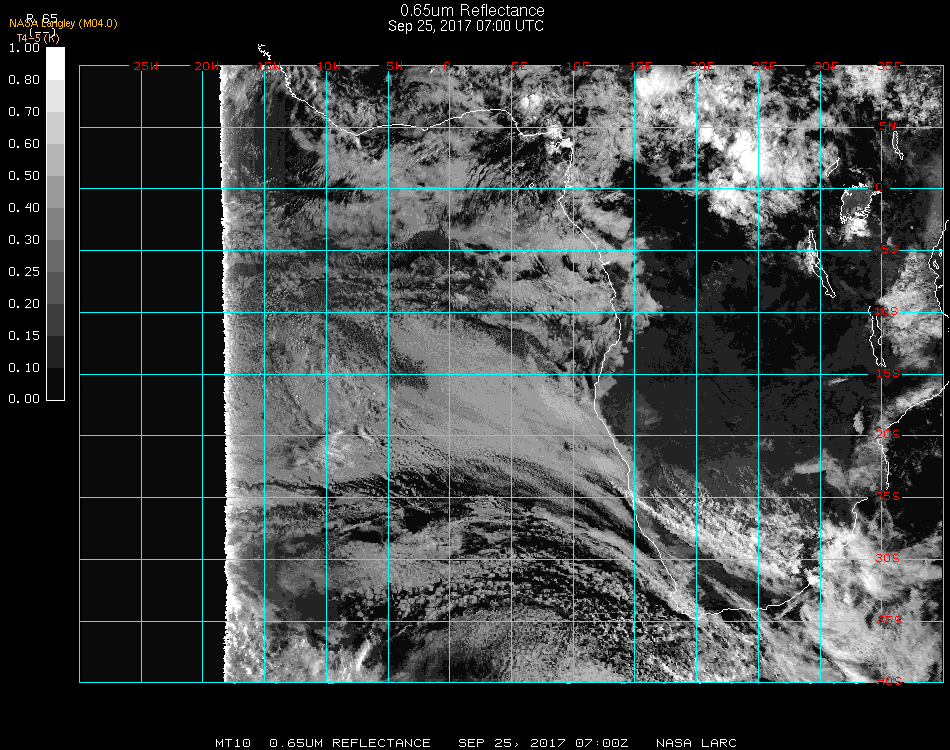Click the 5N latitude label
Screen dimensions: 950x750
[888, 126]
